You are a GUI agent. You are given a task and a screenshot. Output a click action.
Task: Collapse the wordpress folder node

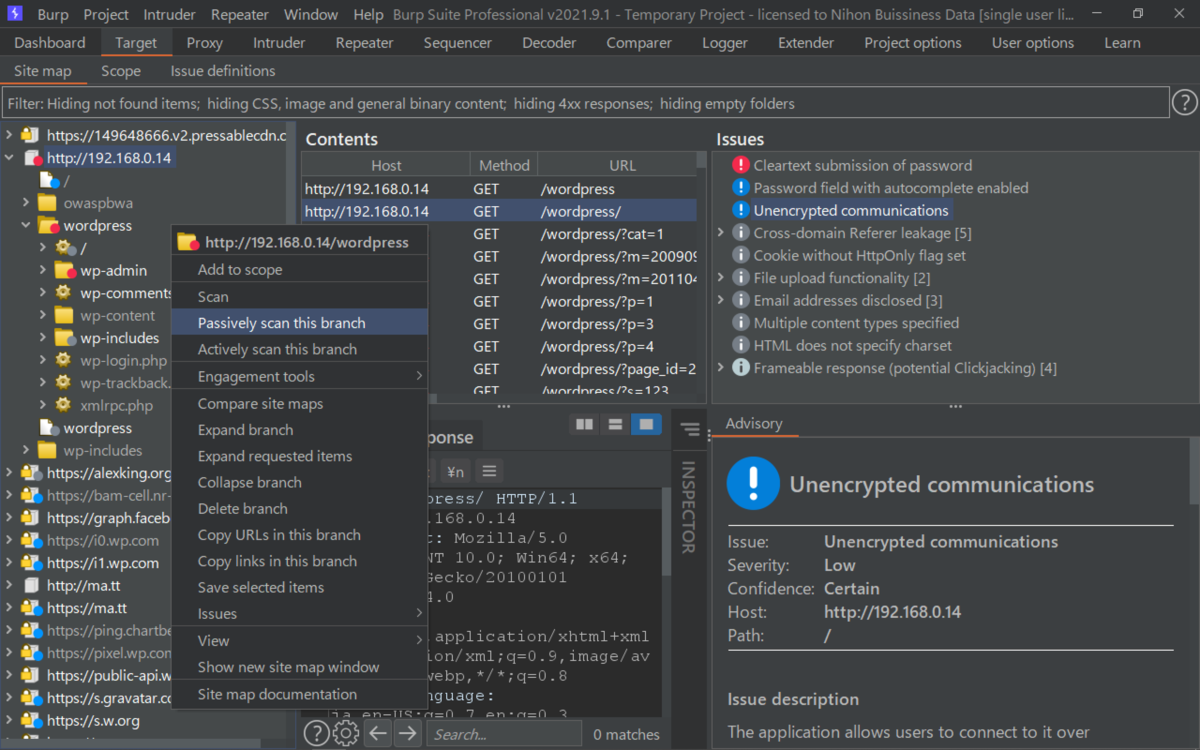(27, 226)
